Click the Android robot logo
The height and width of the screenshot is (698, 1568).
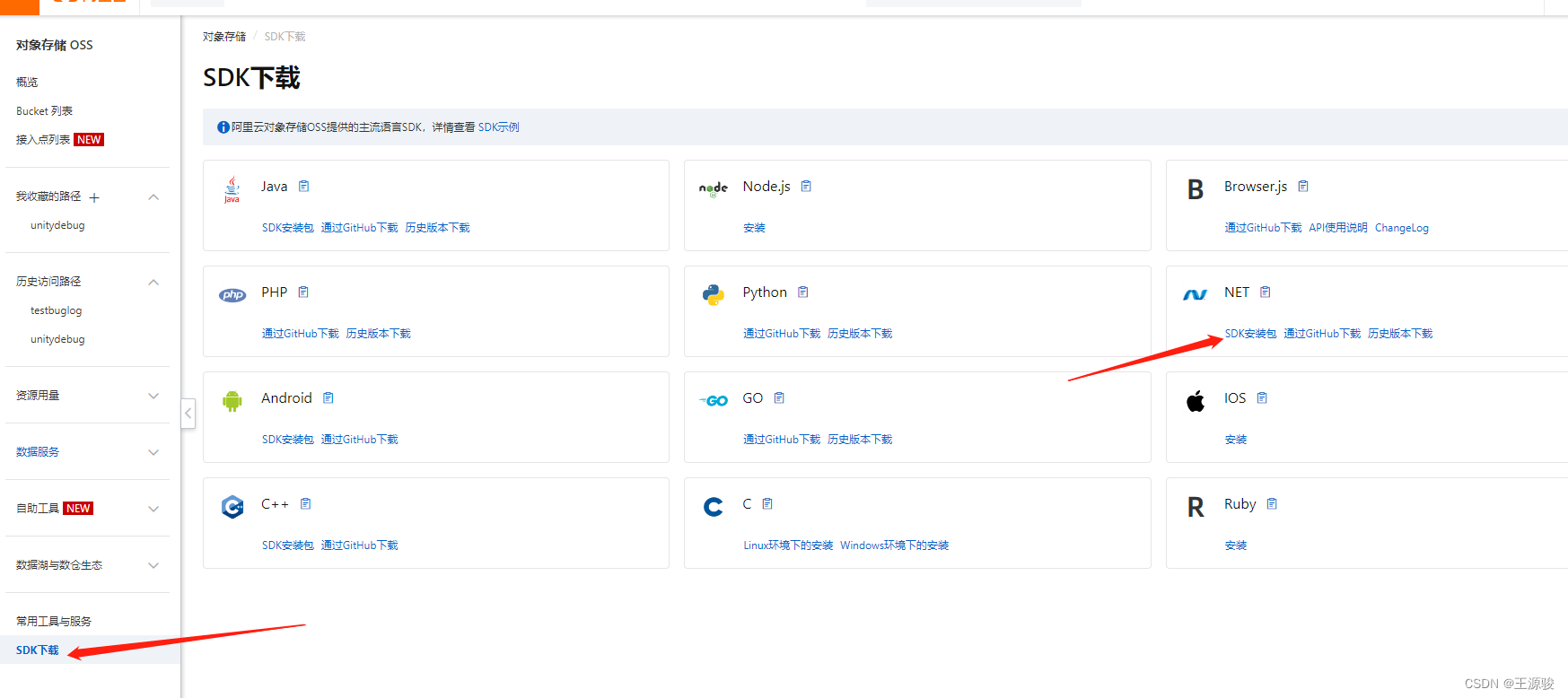coord(232,401)
